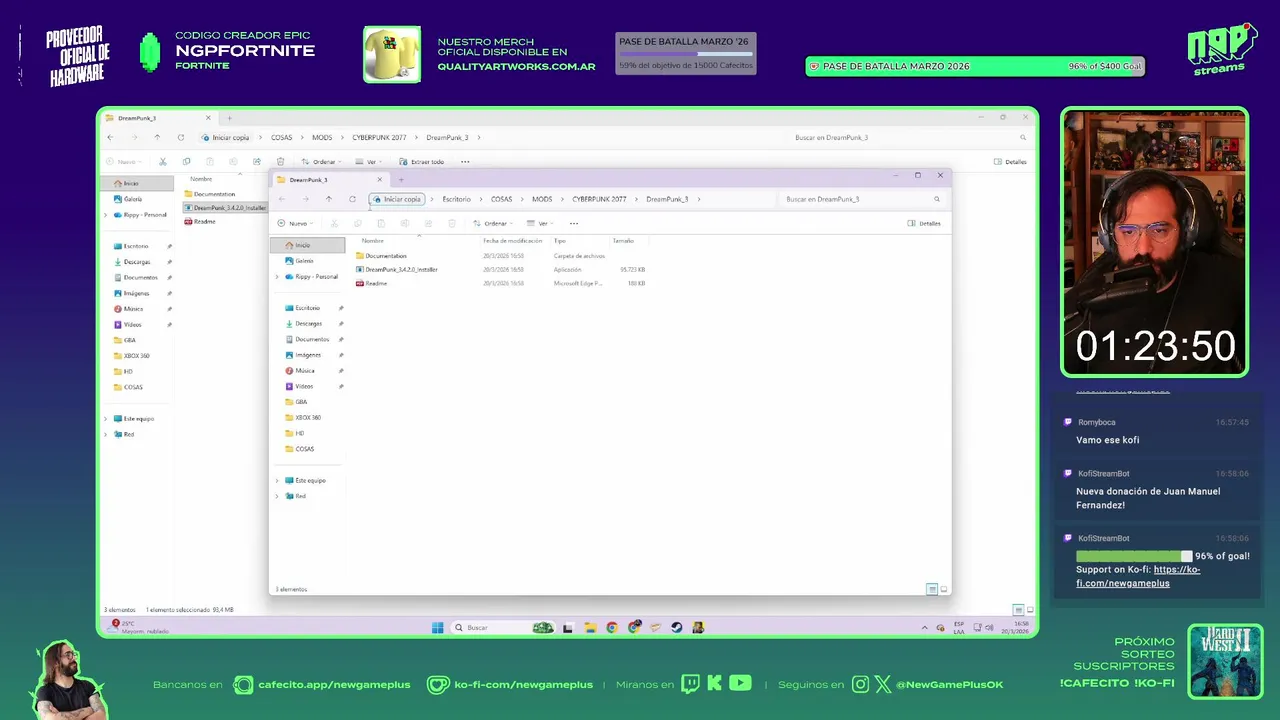Click delete trash icon in back window
1280x720 pixels.
(x=280, y=162)
